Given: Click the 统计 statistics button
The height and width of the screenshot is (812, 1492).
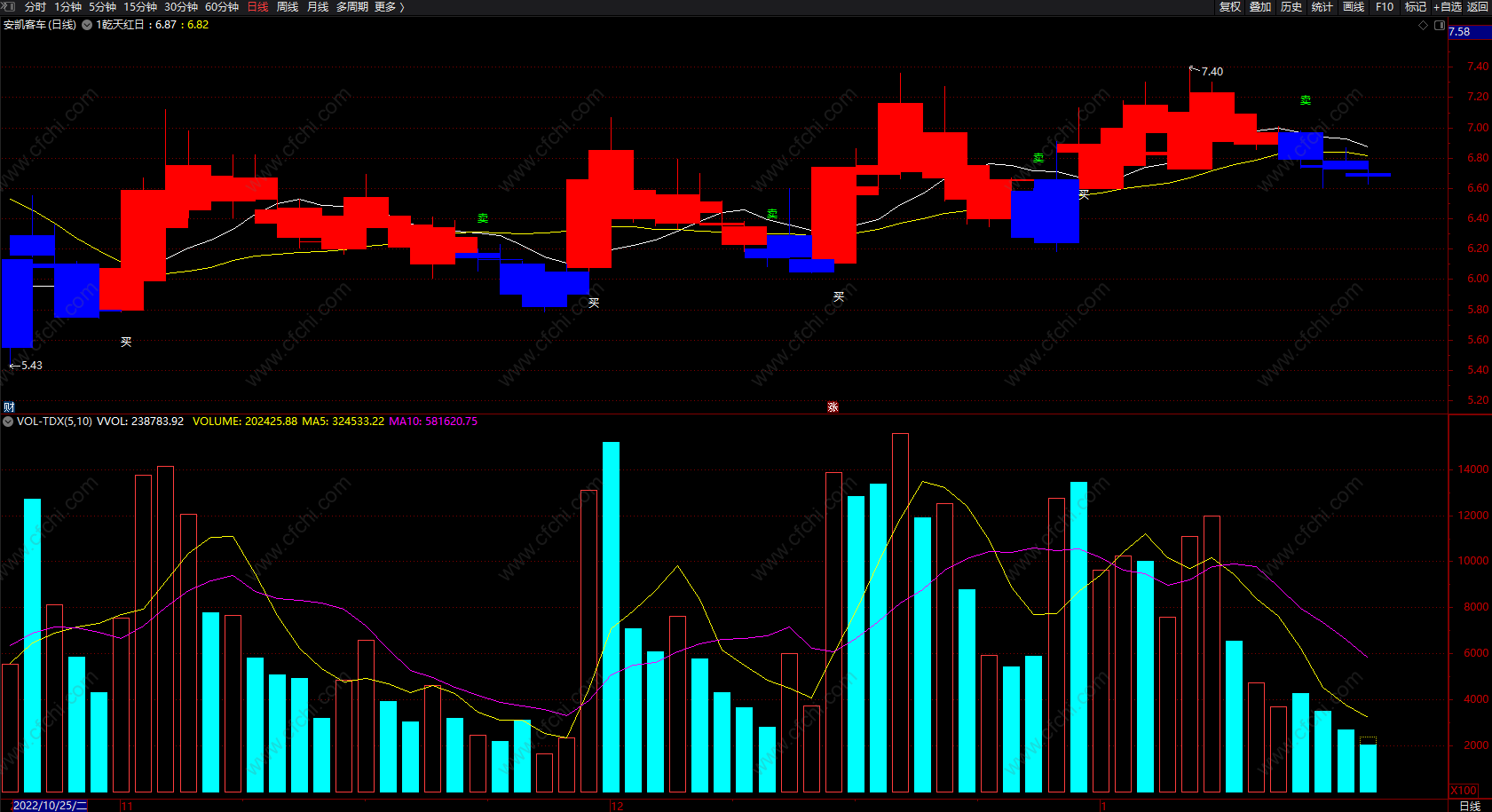Looking at the screenshot, I should tap(1322, 7).
